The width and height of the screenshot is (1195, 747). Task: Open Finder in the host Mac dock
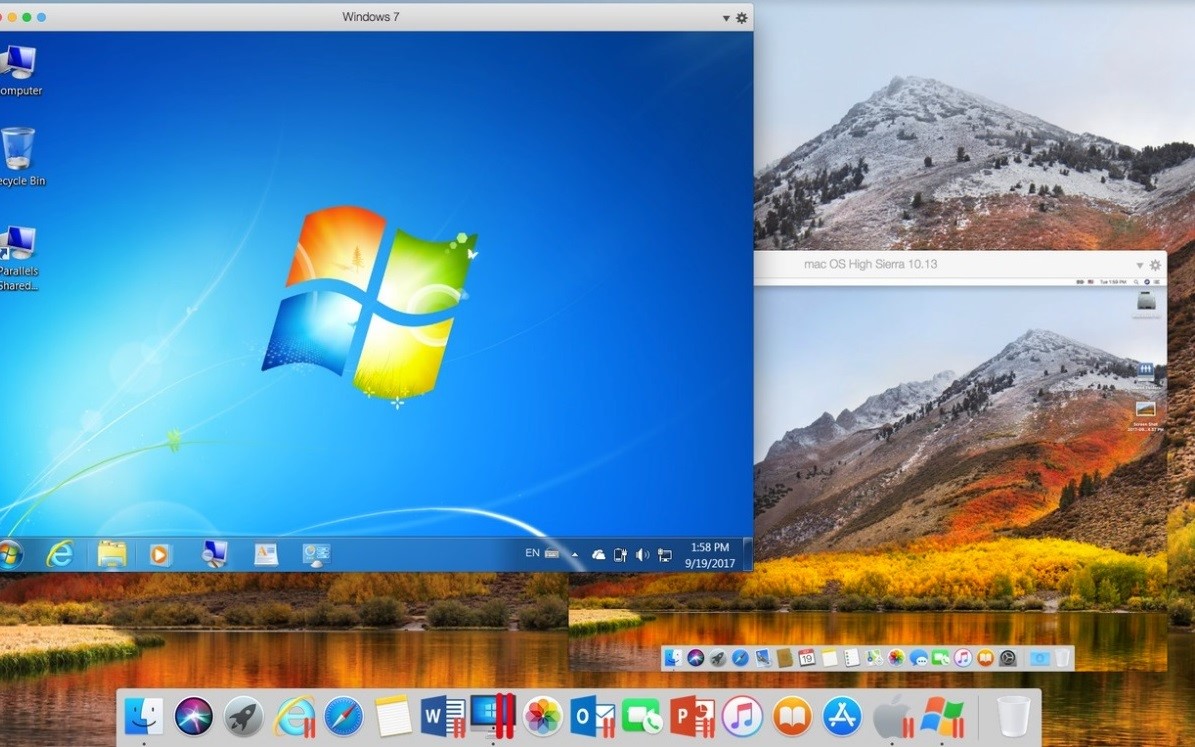[143, 717]
